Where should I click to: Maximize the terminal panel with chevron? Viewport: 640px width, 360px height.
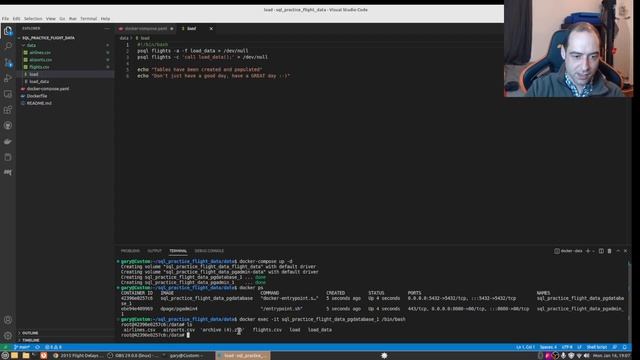618,251
